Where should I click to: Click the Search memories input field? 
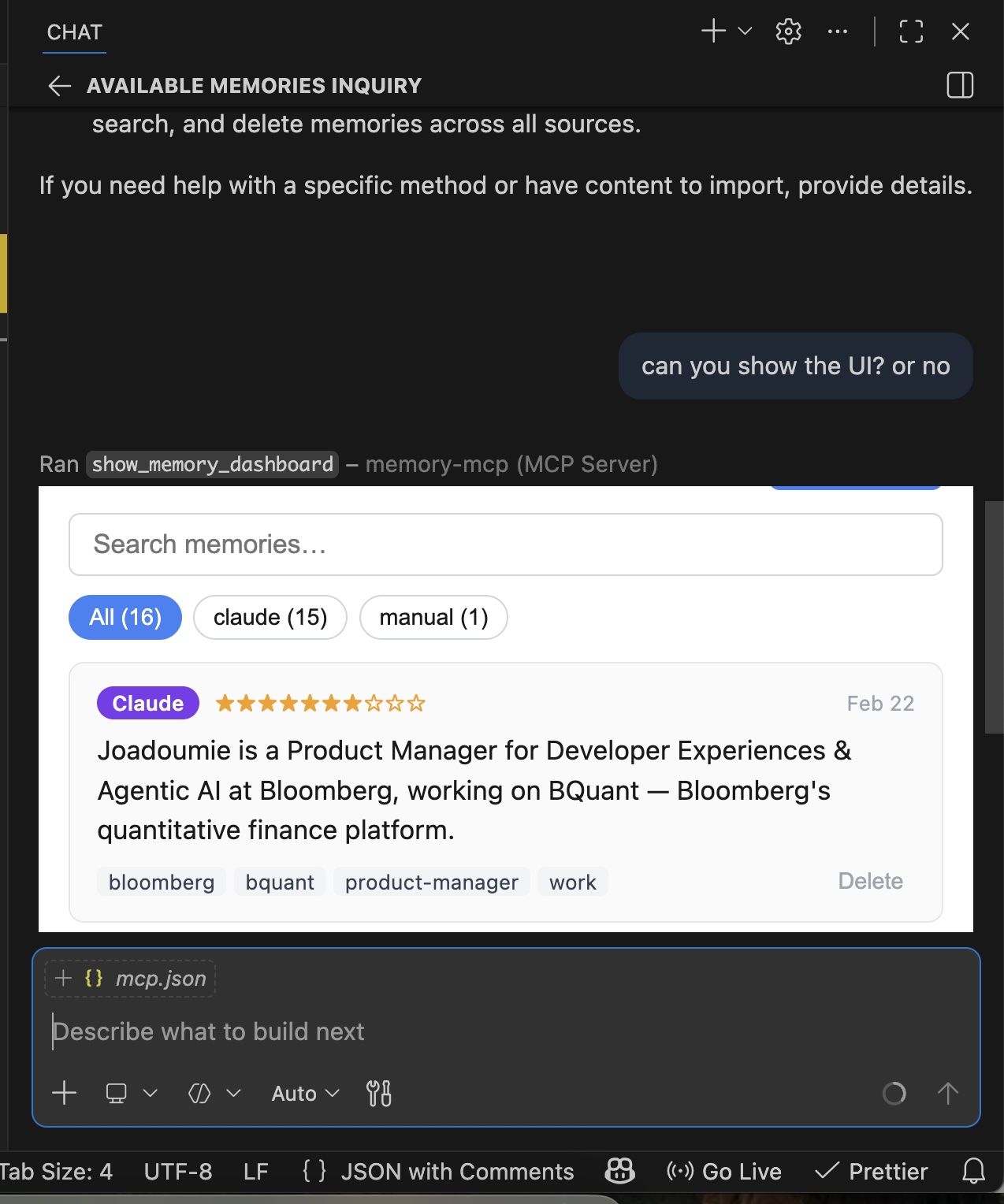pyautogui.click(x=506, y=544)
